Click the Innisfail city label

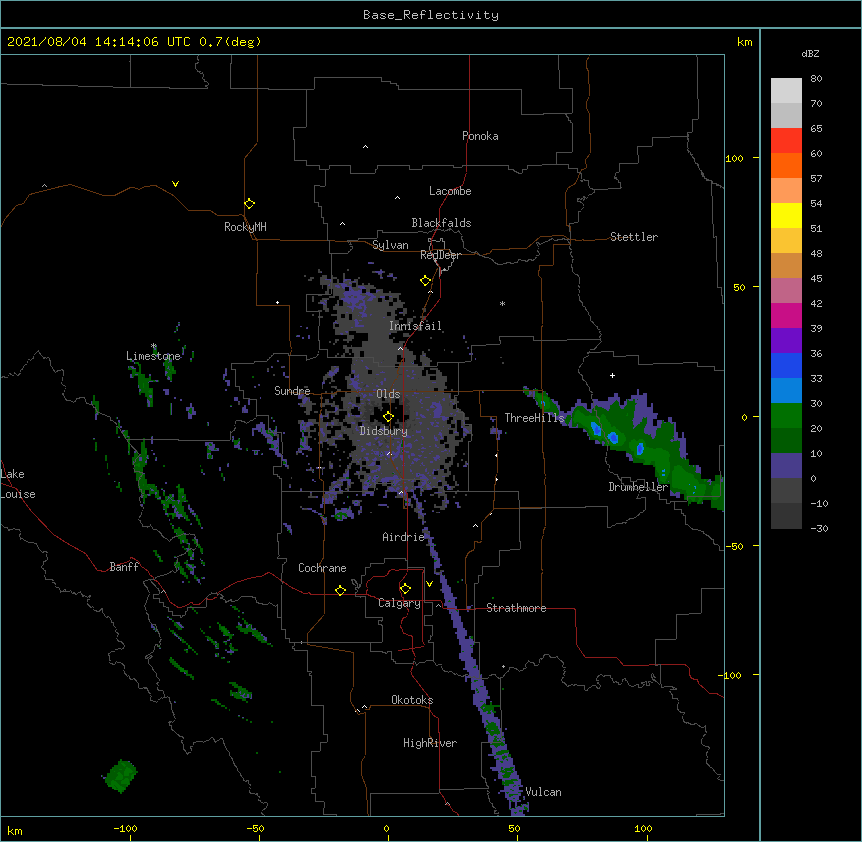click(x=415, y=326)
